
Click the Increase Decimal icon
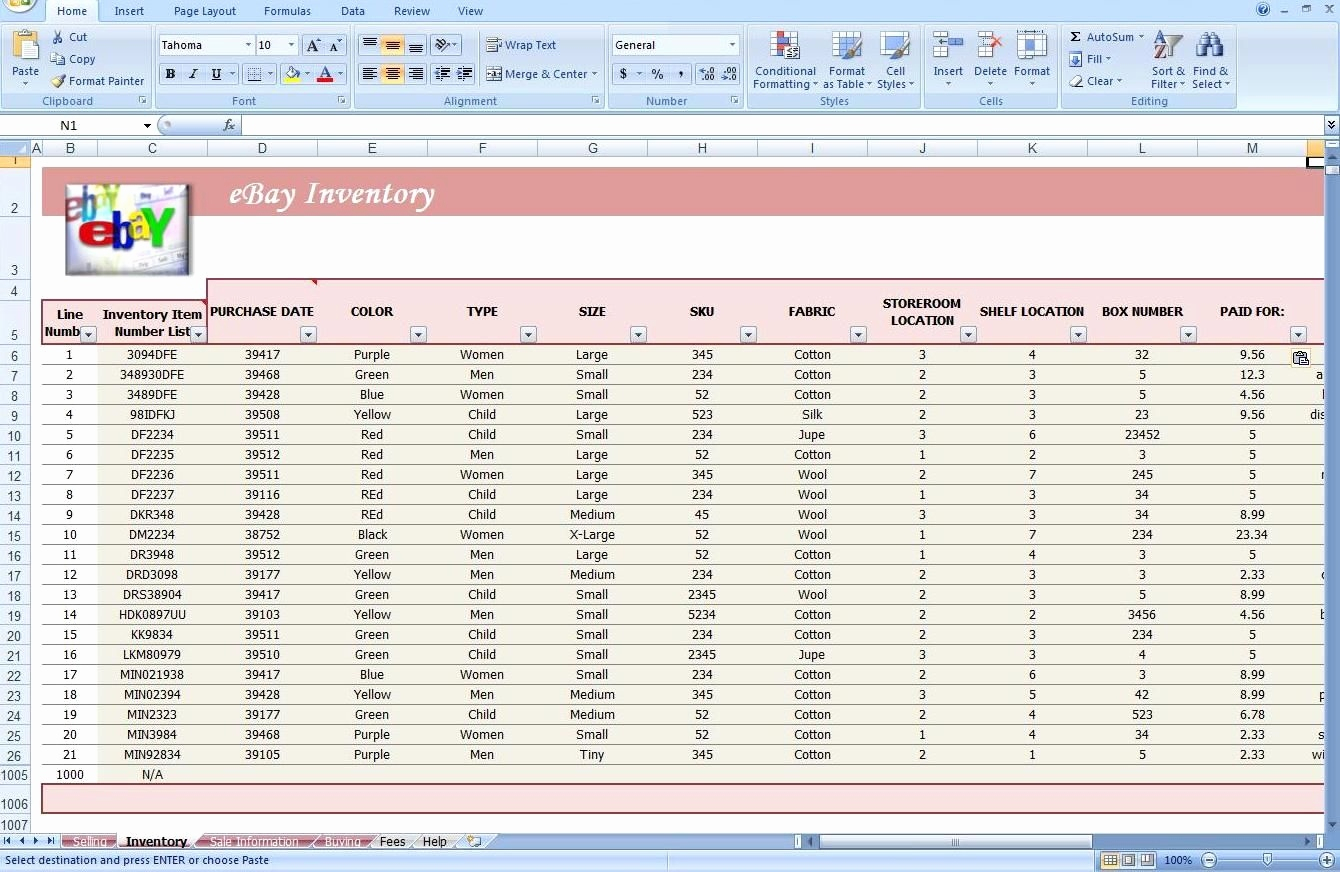(x=705, y=74)
